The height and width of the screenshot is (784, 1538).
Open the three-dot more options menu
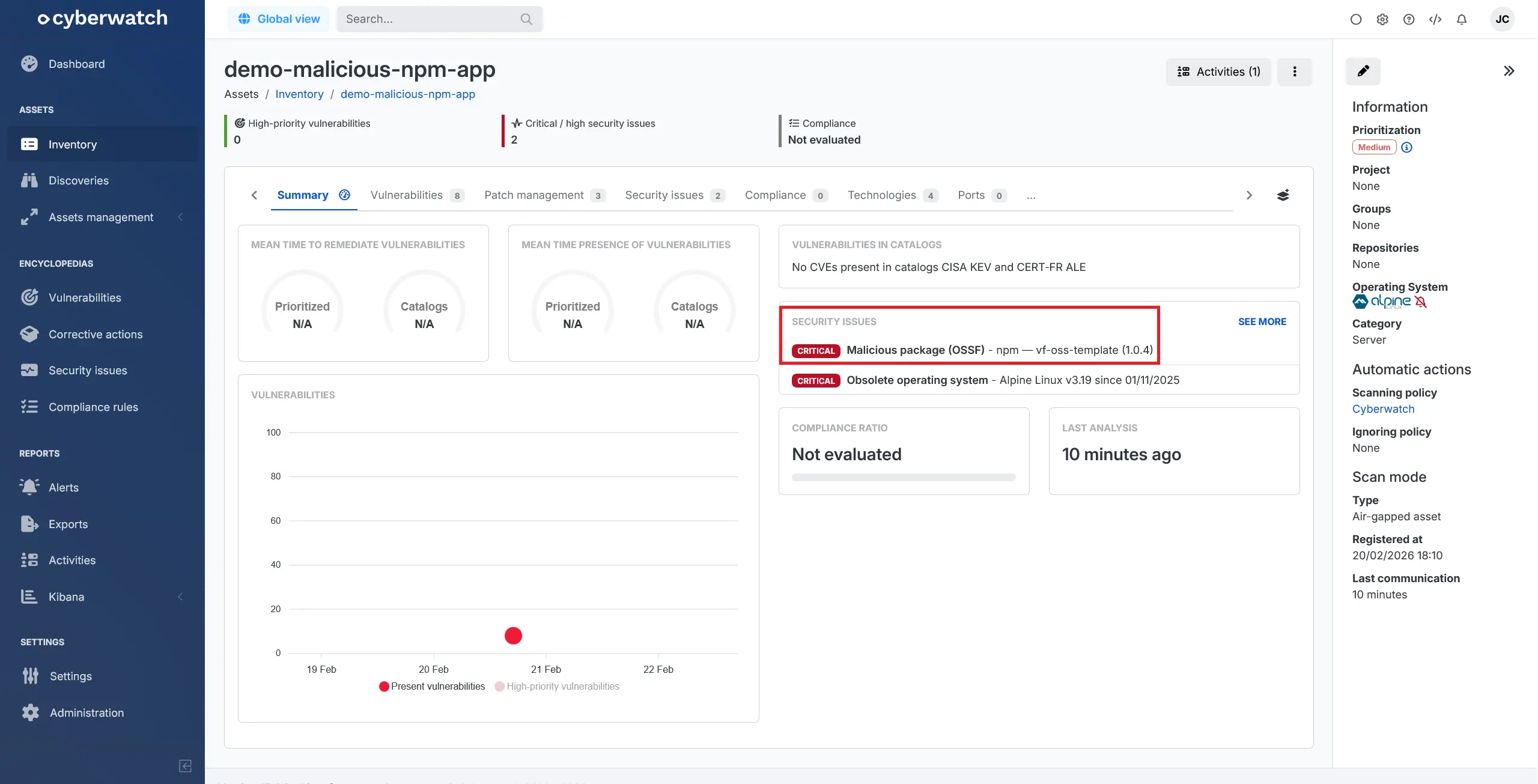coord(1294,71)
